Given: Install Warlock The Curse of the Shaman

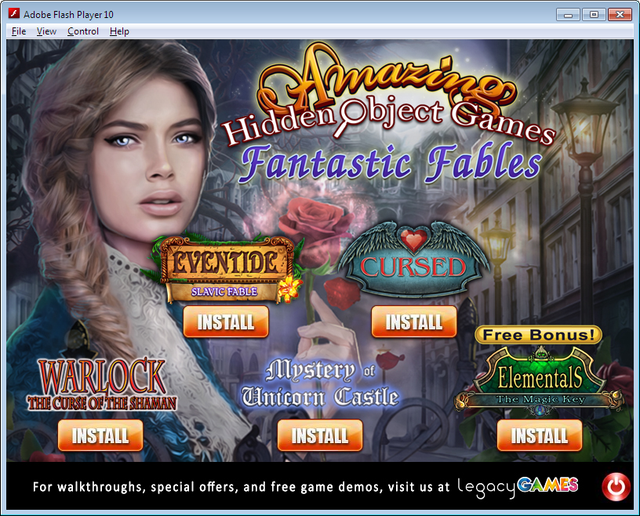Looking at the screenshot, I should point(100,435).
